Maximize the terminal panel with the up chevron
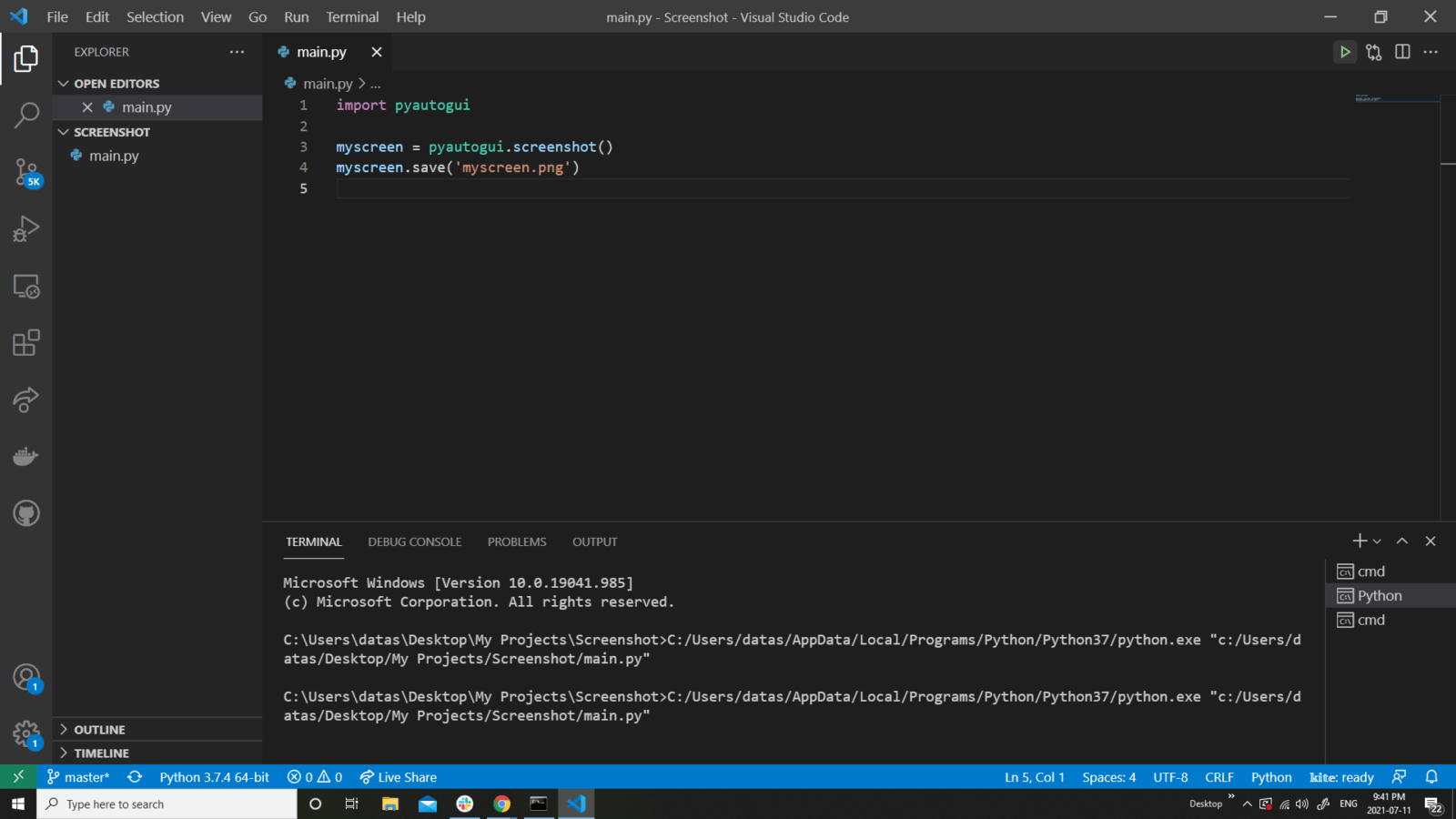 click(1402, 541)
